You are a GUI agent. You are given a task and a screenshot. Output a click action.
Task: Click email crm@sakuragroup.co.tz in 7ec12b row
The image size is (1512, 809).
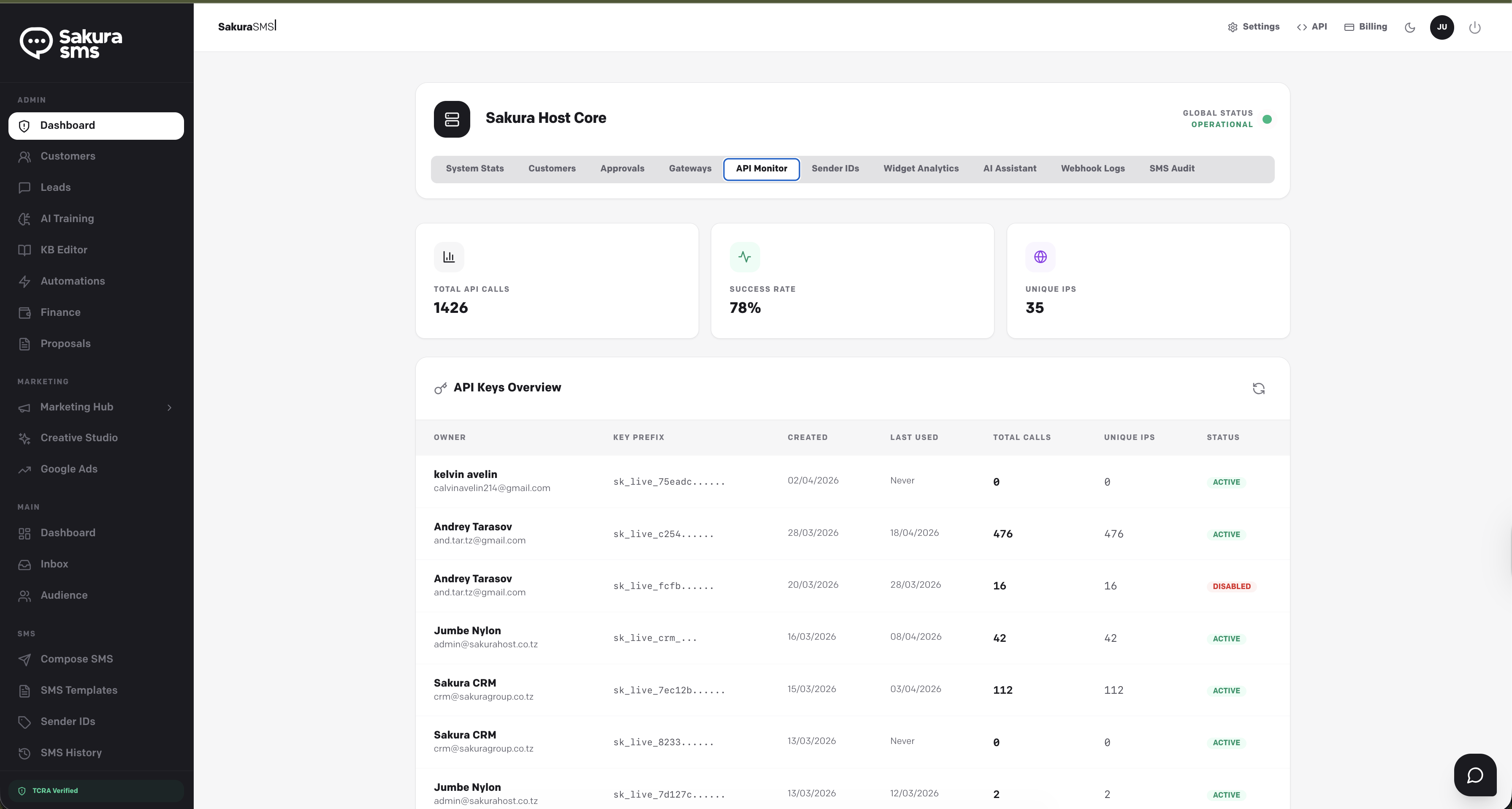484,697
